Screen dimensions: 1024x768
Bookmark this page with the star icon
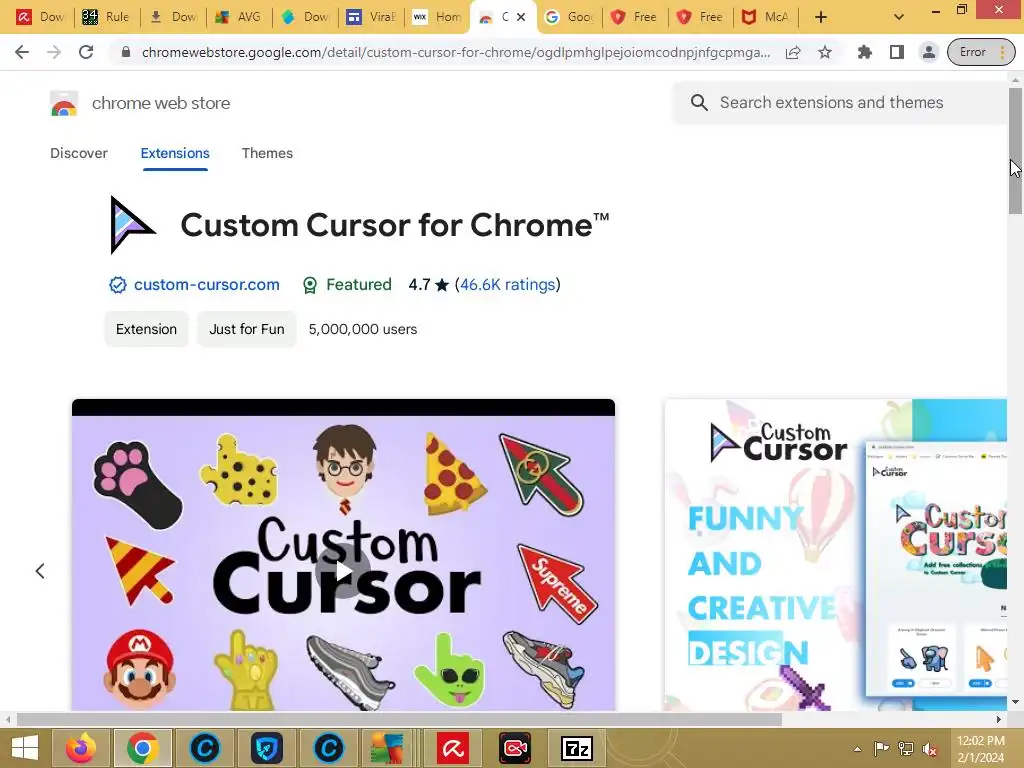[825, 52]
